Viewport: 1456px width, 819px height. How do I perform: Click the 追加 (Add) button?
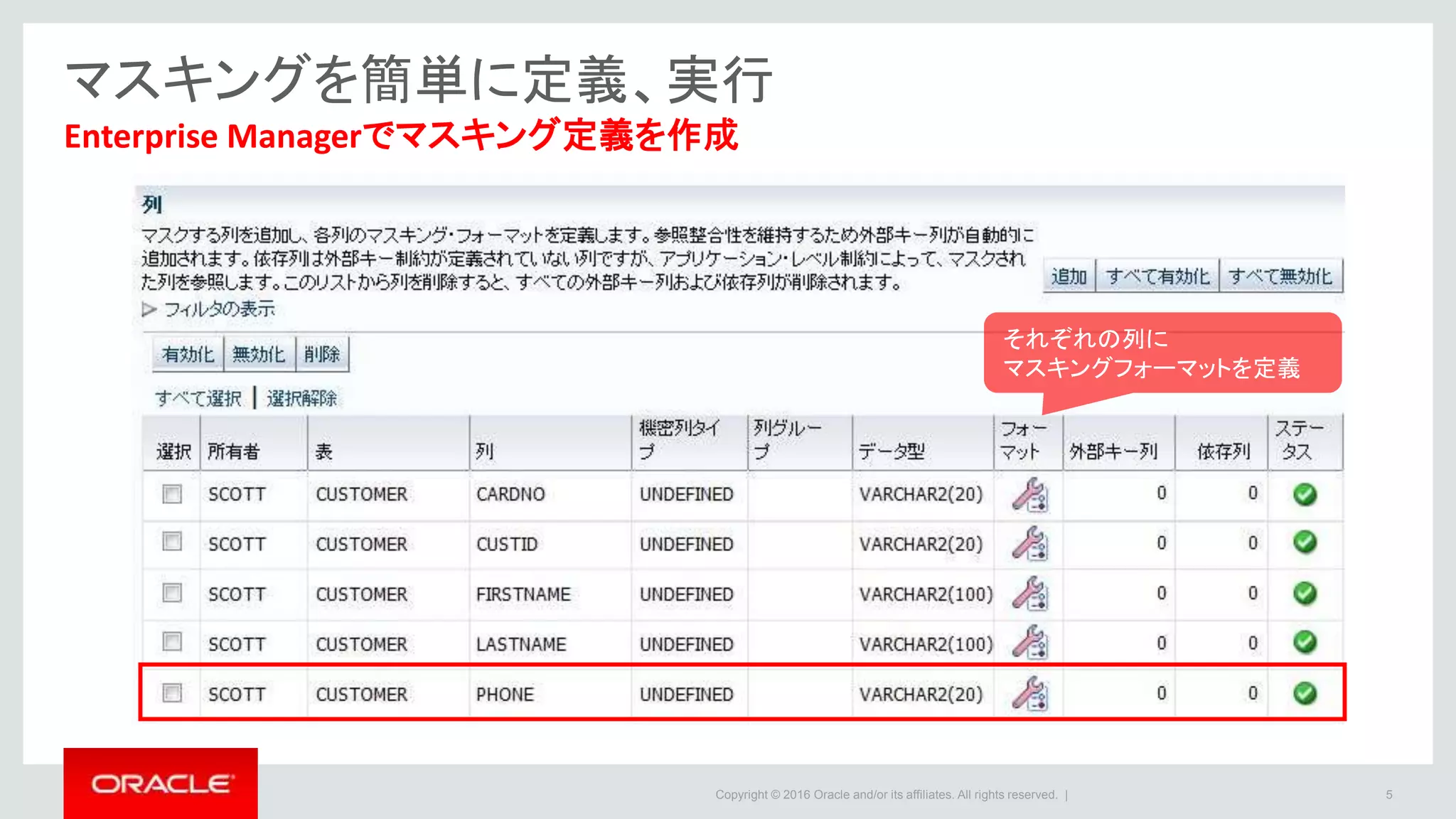tap(1069, 276)
